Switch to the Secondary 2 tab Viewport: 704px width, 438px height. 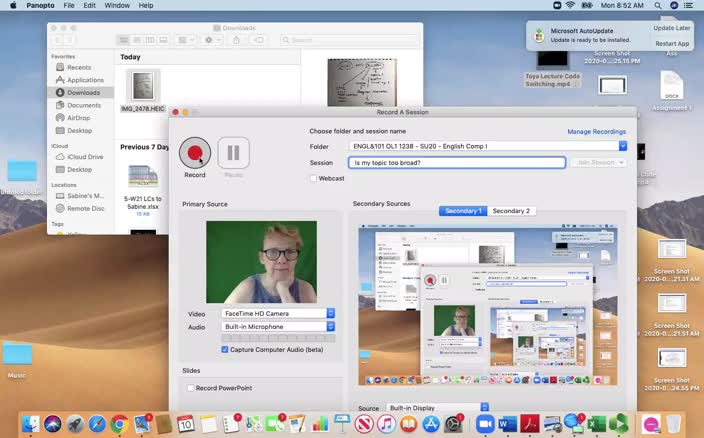click(x=510, y=211)
